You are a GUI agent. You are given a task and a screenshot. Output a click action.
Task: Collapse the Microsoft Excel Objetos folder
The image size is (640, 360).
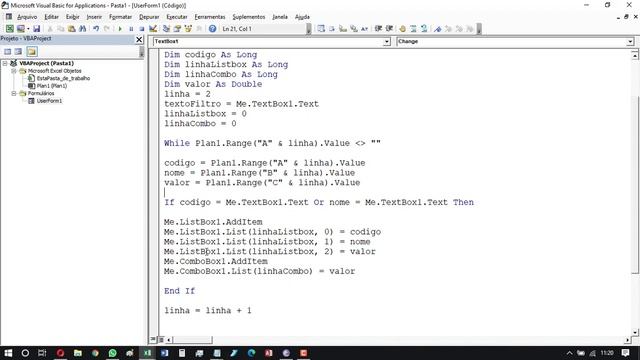point(14,71)
